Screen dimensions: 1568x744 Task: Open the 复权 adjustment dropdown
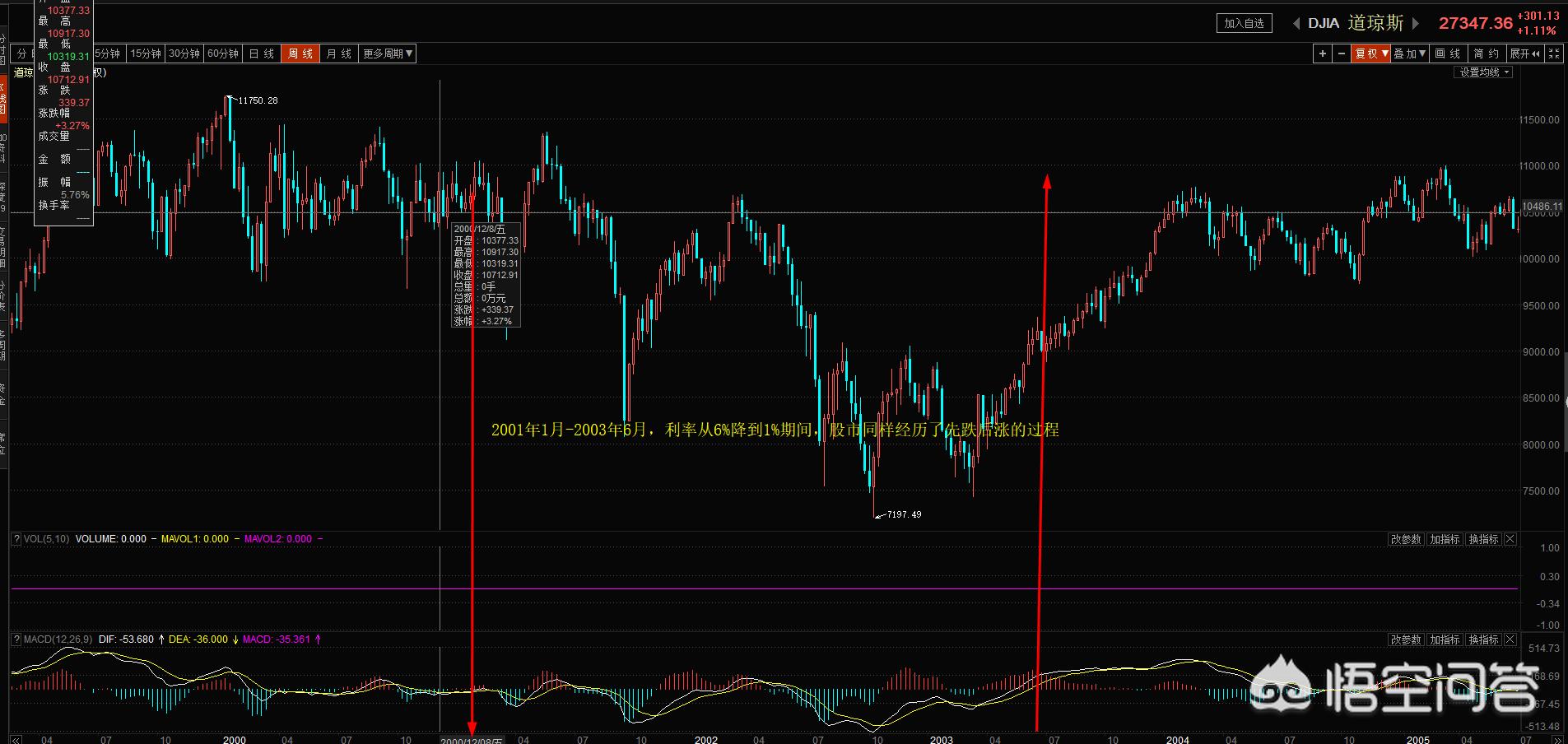[x=1371, y=53]
